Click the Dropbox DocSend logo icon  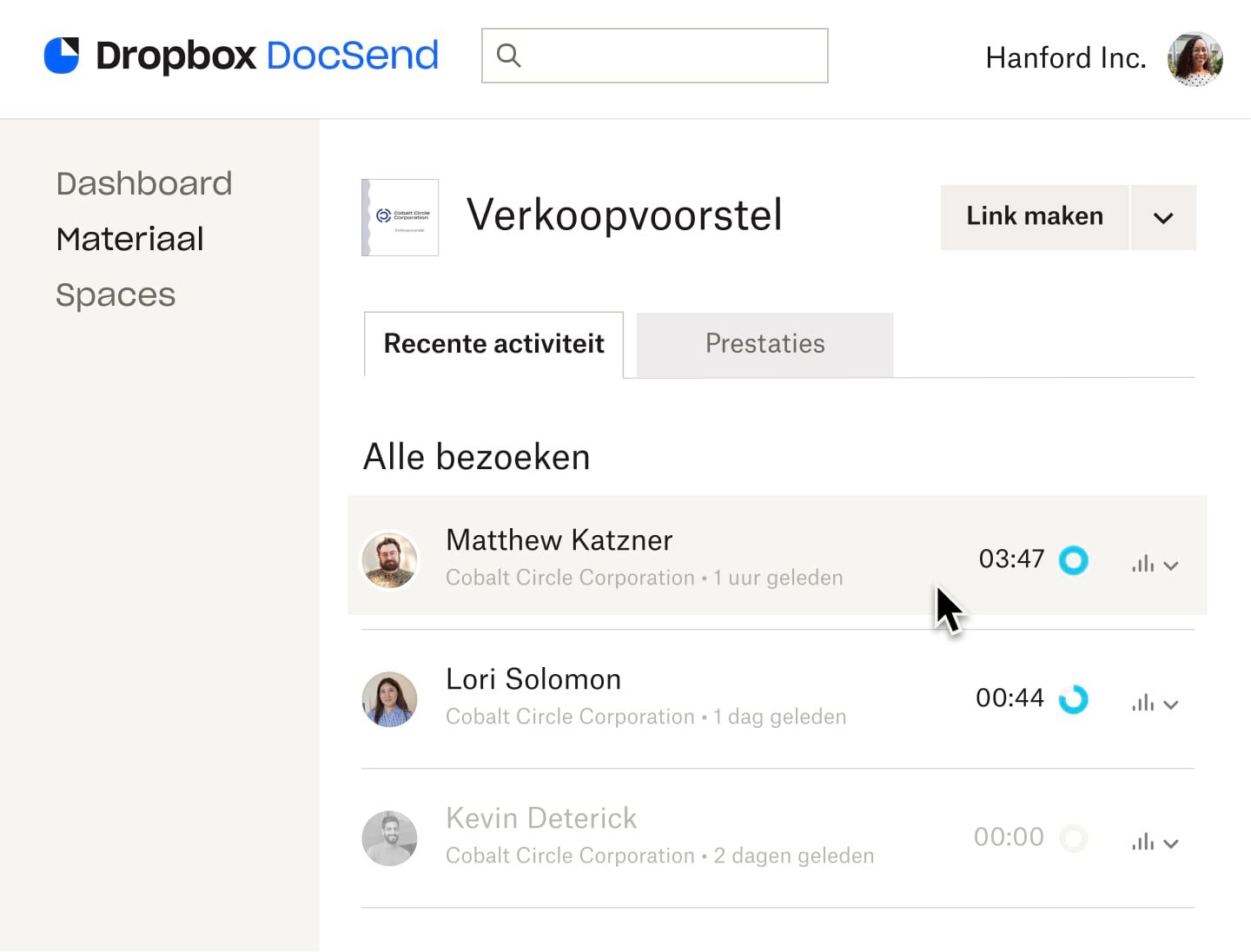coord(62,56)
